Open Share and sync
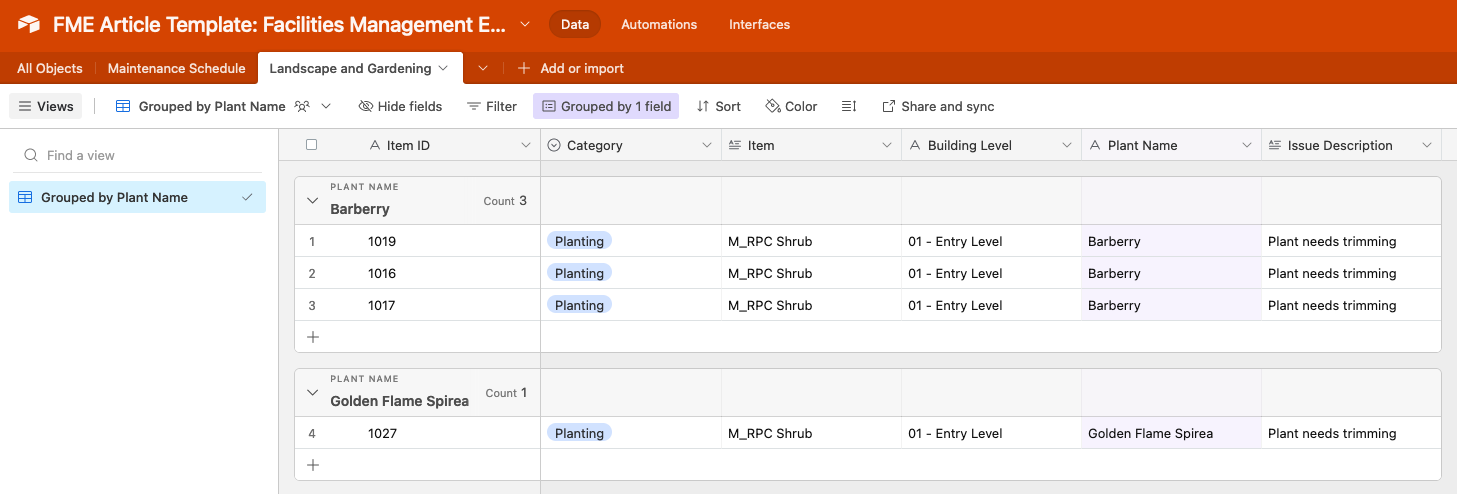1457x494 pixels. (x=938, y=106)
